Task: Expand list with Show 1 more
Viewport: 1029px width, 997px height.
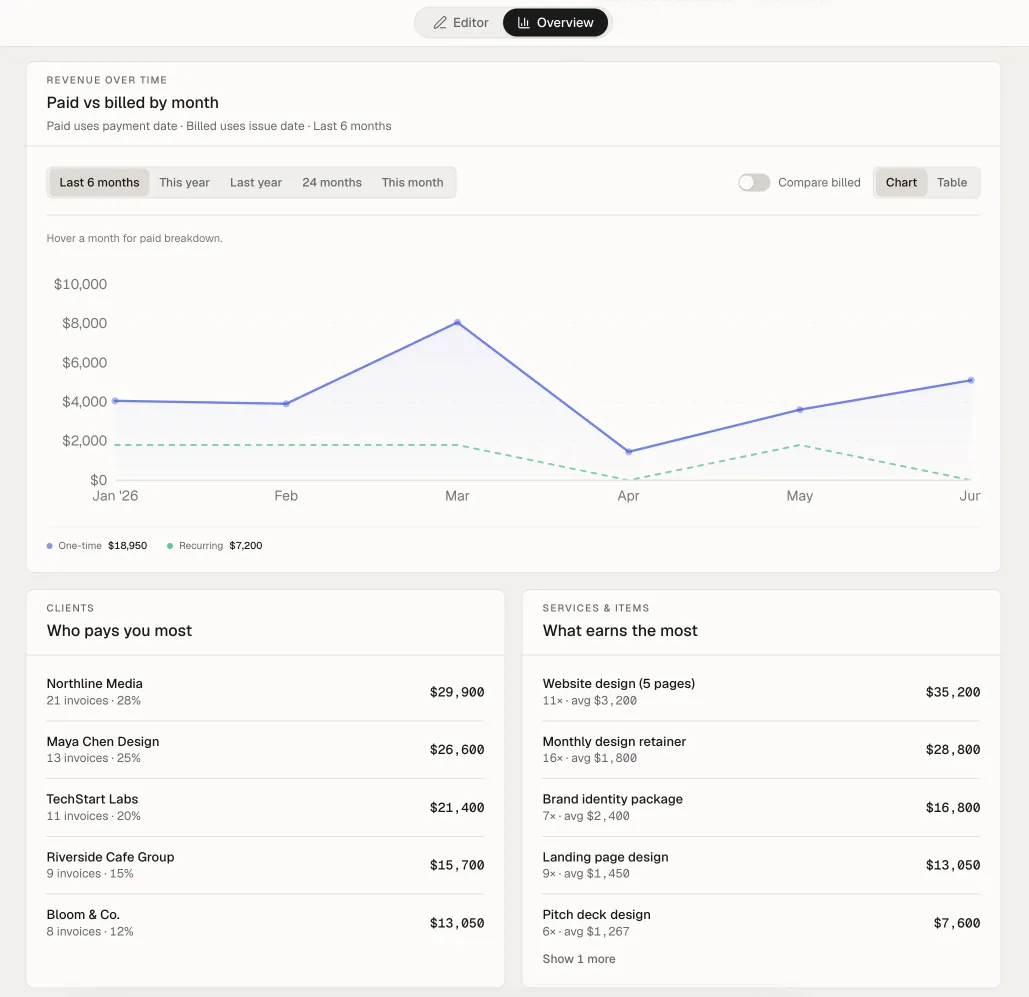Action: point(579,959)
